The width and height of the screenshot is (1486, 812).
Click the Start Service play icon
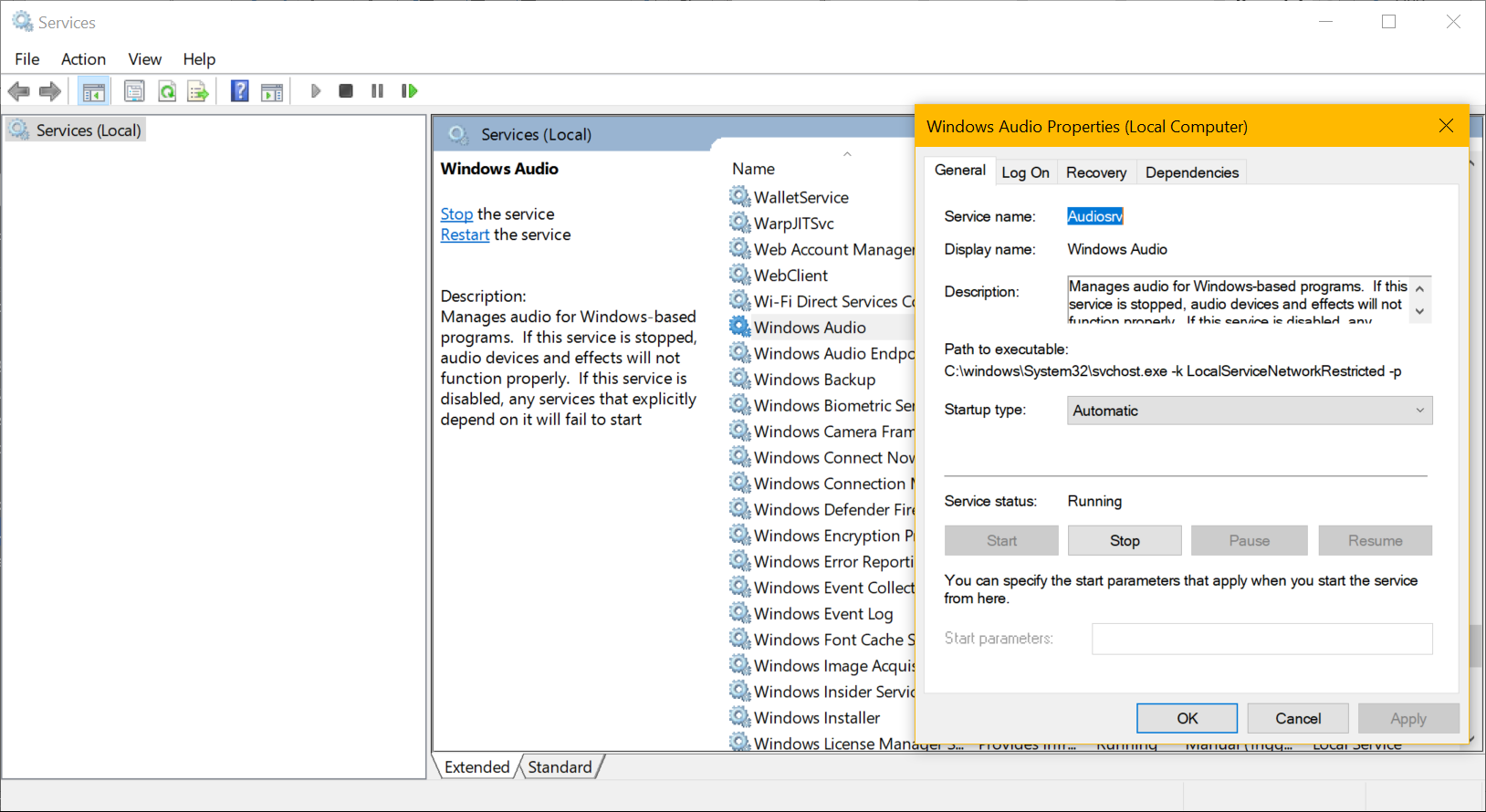(x=316, y=91)
